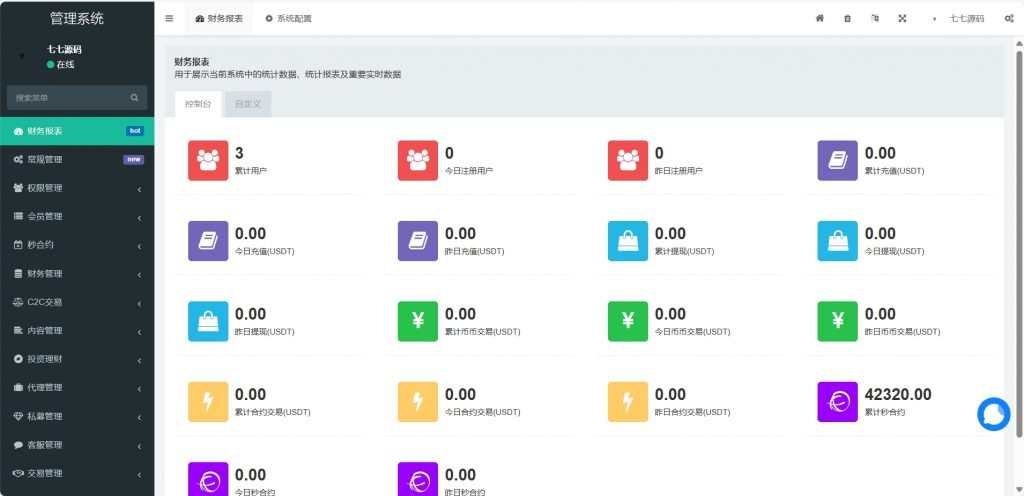
Task: Click the 昨日充值(USDT) book icon
Action: [418, 241]
